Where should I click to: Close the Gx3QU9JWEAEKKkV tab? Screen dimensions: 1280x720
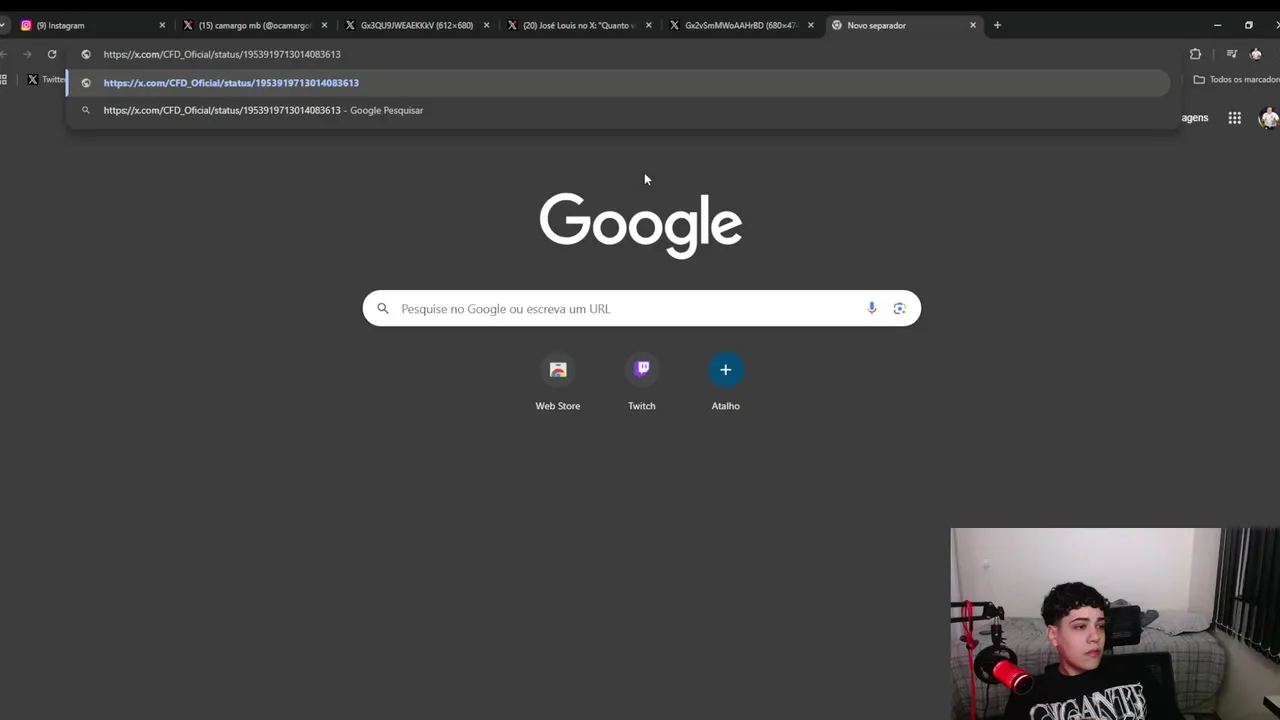[x=486, y=25]
